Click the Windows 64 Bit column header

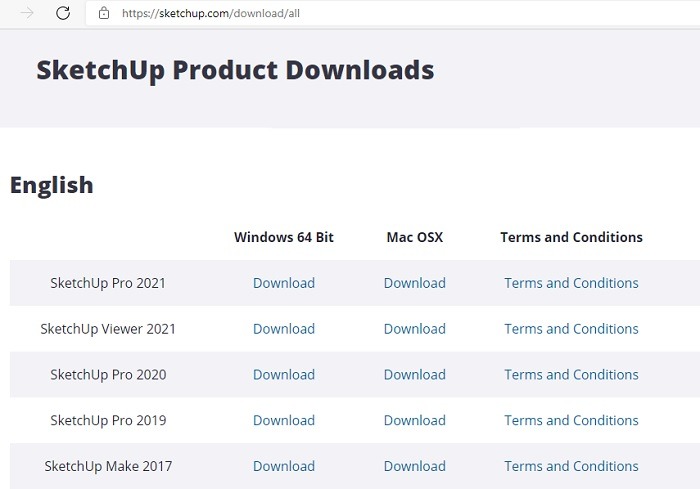tap(284, 237)
